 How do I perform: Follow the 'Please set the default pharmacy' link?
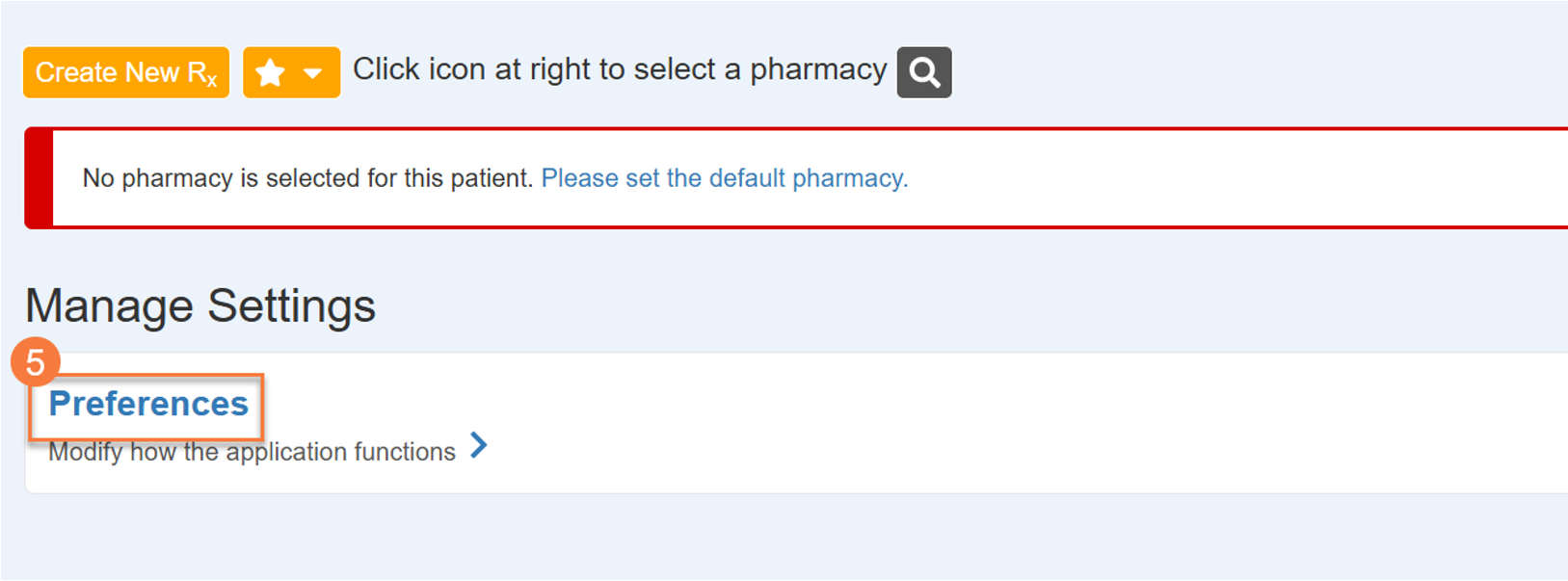coord(724,178)
